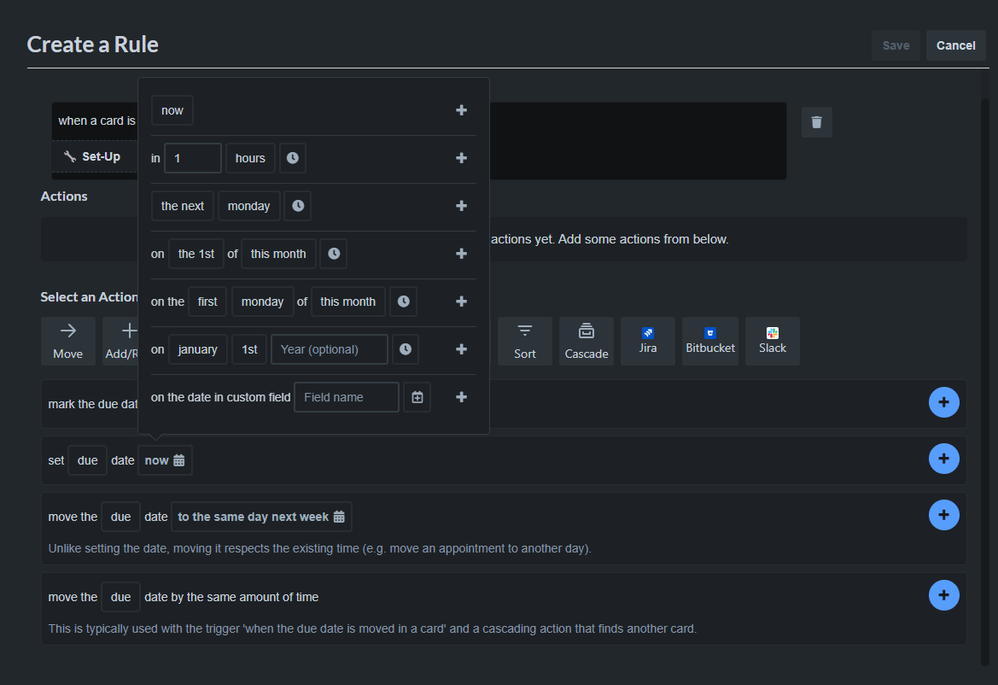Select the Jira integration icon

[x=648, y=341]
